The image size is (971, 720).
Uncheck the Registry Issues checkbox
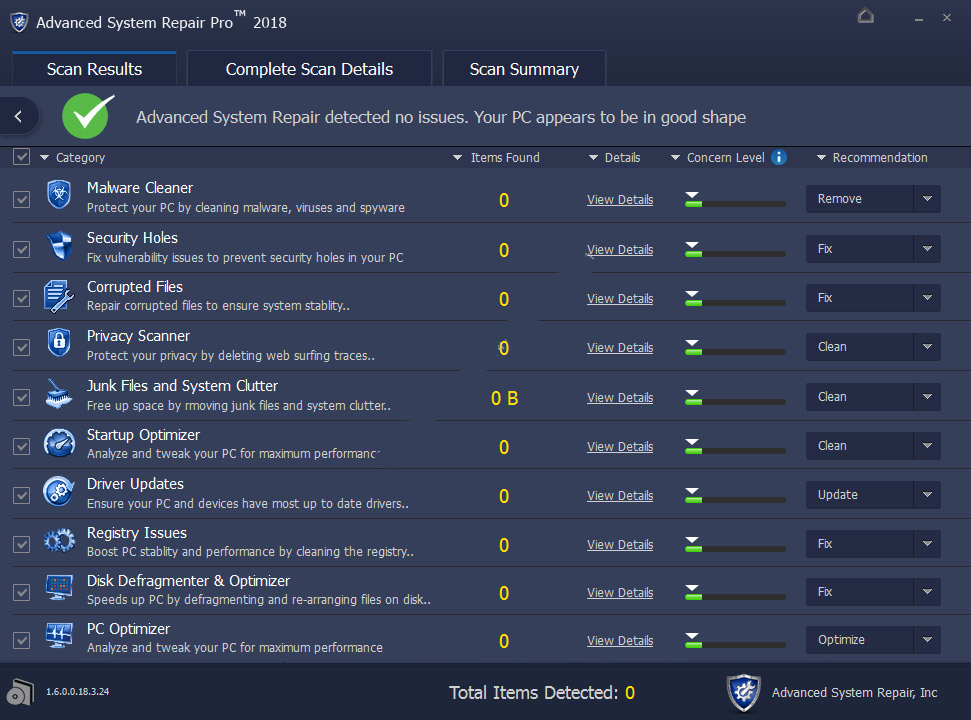(x=22, y=544)
